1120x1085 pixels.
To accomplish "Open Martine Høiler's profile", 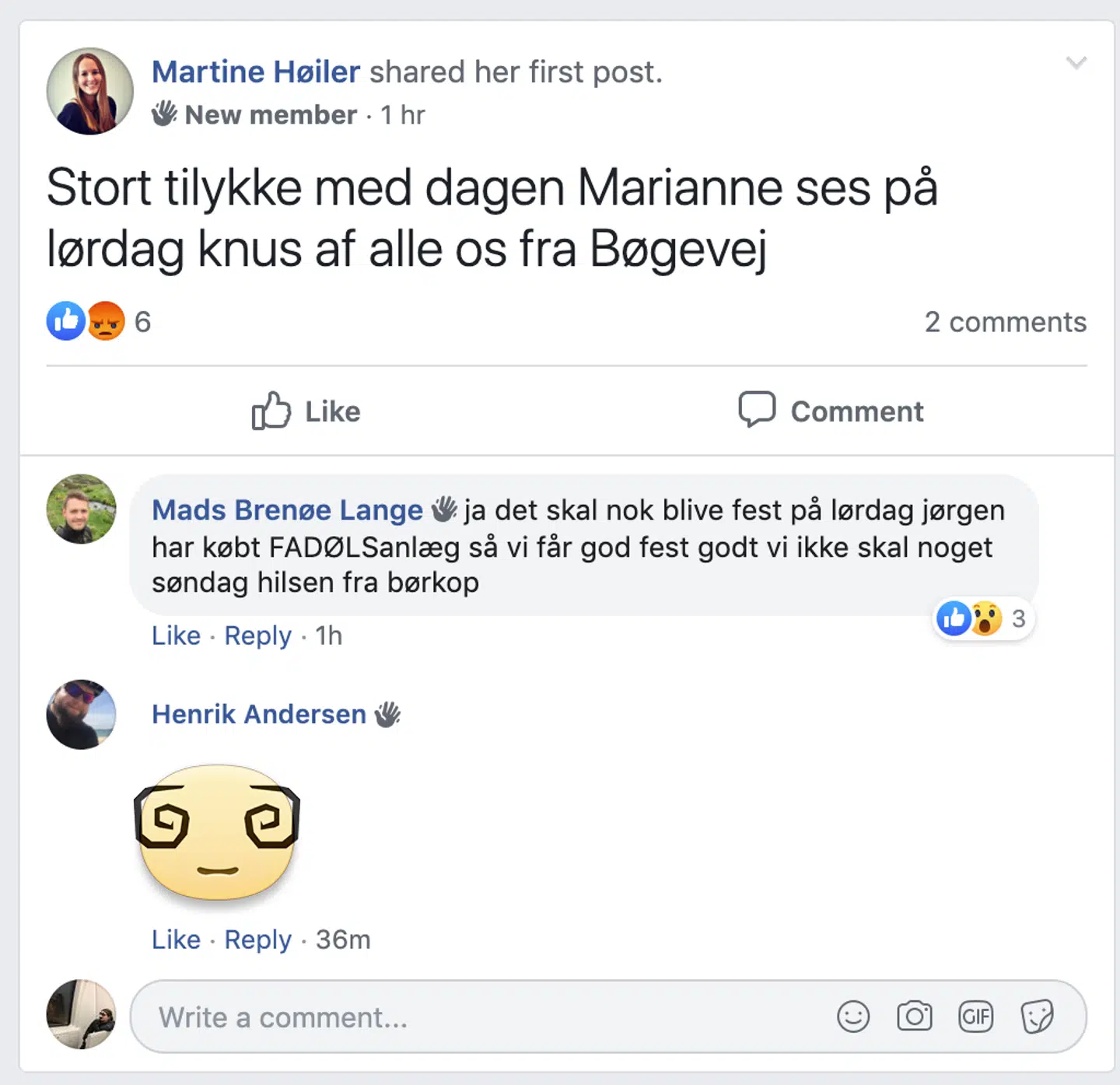I will pos(256,71).
